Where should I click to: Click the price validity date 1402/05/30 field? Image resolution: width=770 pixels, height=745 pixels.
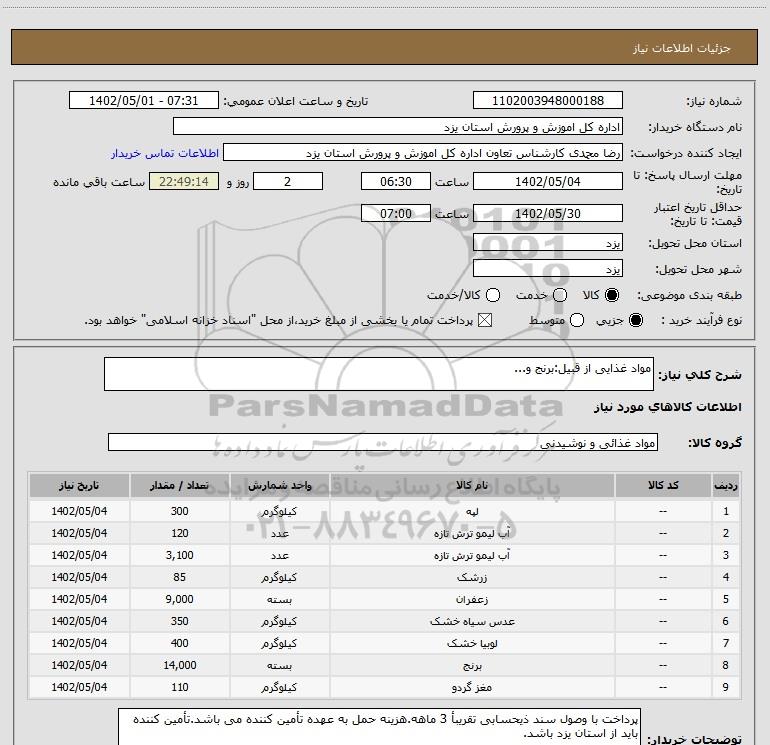(x=548, y=213)
